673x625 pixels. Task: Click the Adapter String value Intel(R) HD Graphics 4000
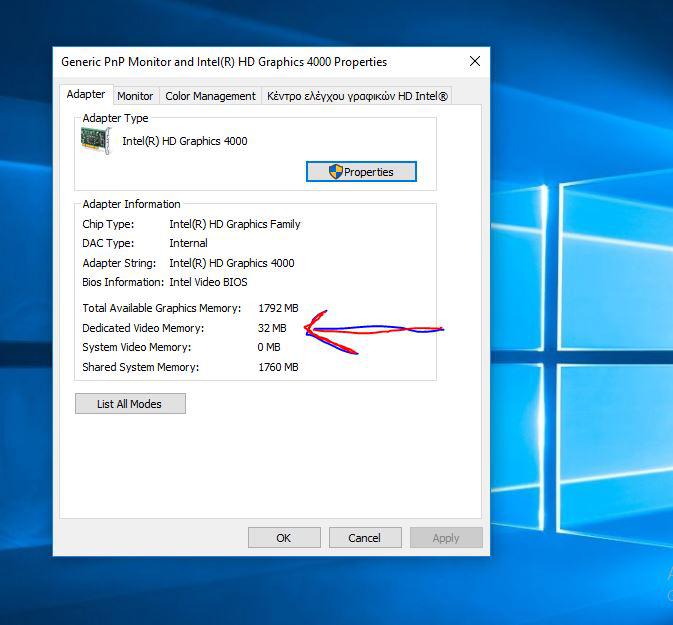(232, 263)
